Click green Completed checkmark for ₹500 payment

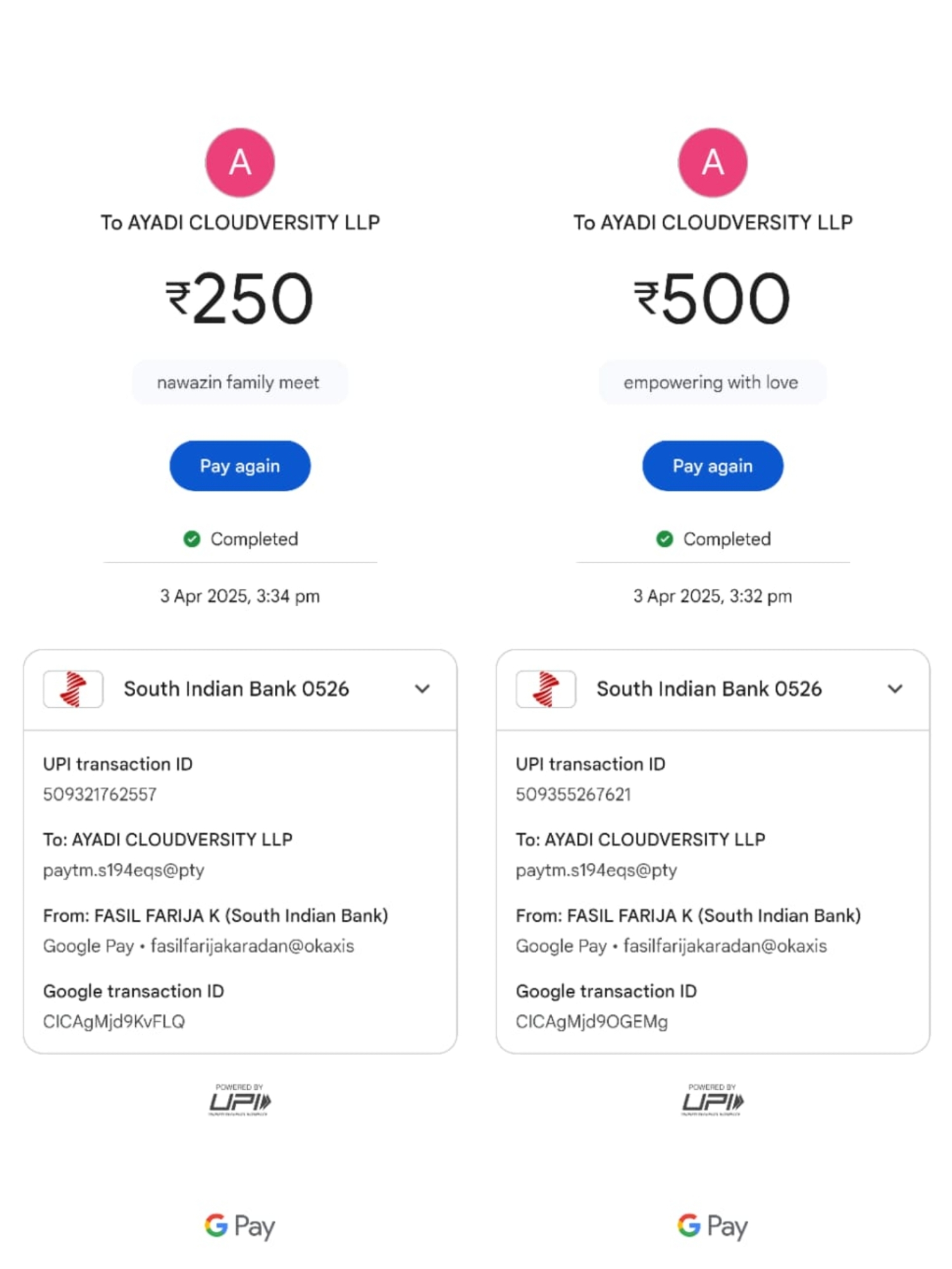[664, 539]
